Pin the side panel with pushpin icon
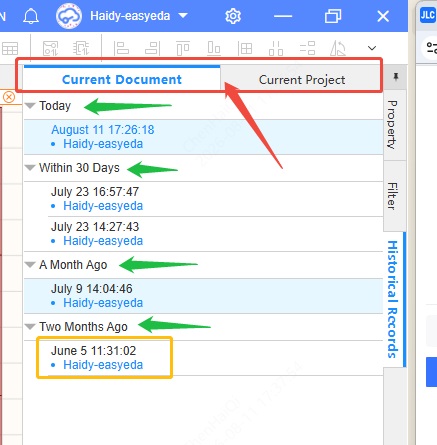 click(396, 77)
